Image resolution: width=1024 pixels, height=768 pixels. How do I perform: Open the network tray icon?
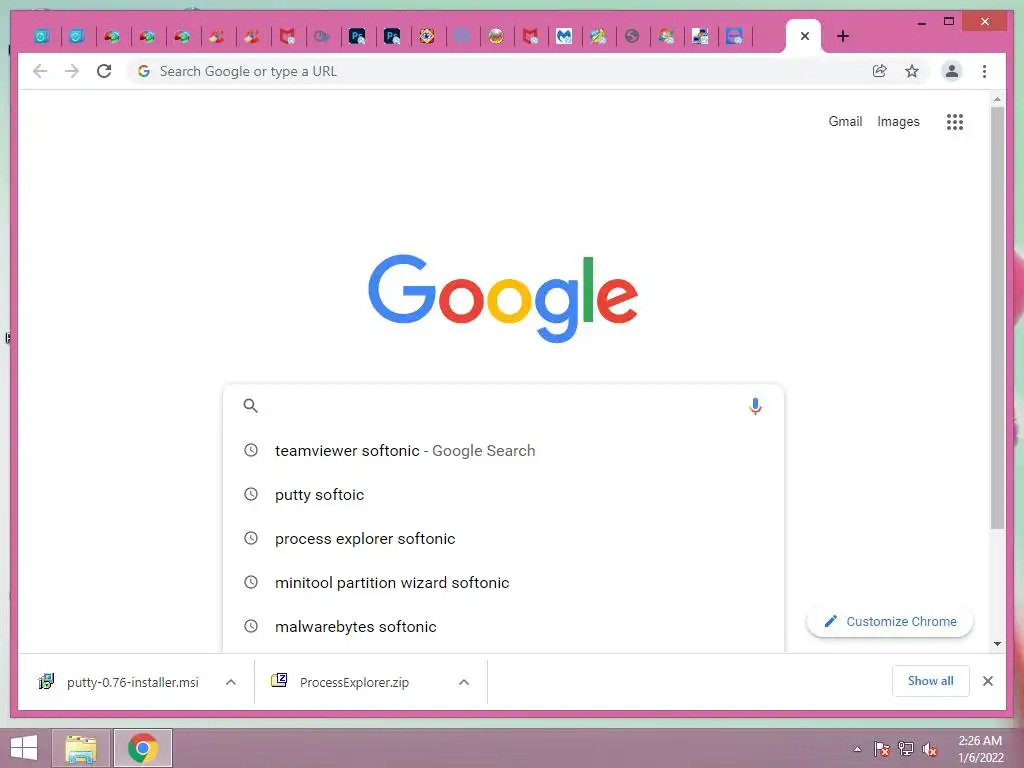pyautogui.click(x=906, y=749)
